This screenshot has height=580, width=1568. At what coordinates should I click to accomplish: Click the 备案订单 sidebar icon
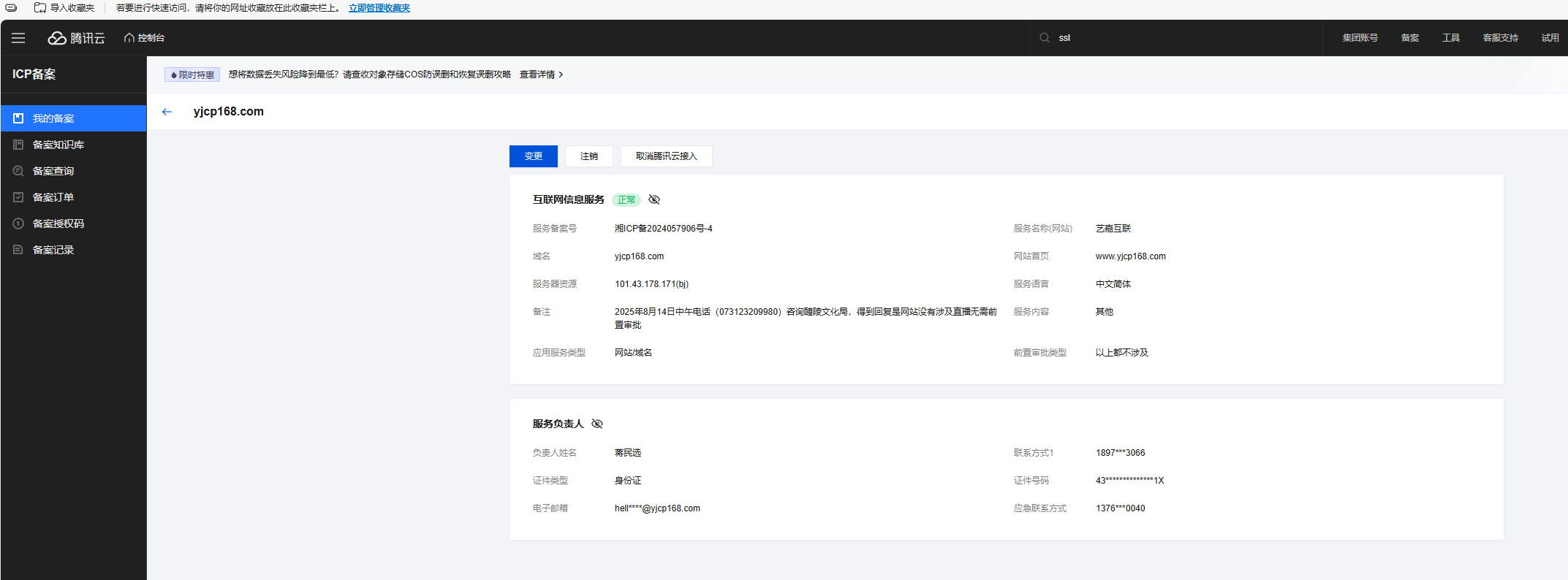[x=18, y=197]
